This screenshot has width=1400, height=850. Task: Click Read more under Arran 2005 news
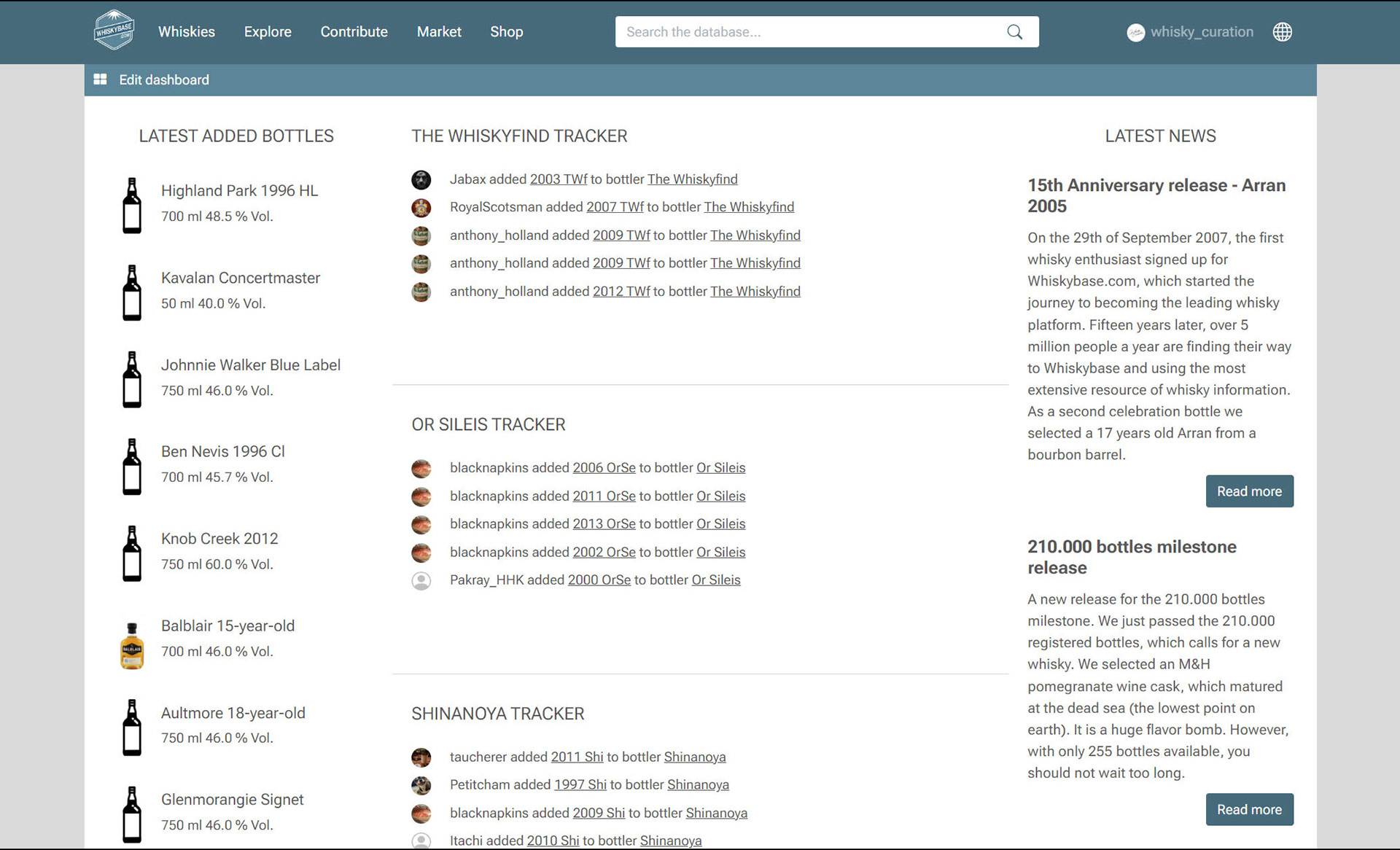point(1249,491)
